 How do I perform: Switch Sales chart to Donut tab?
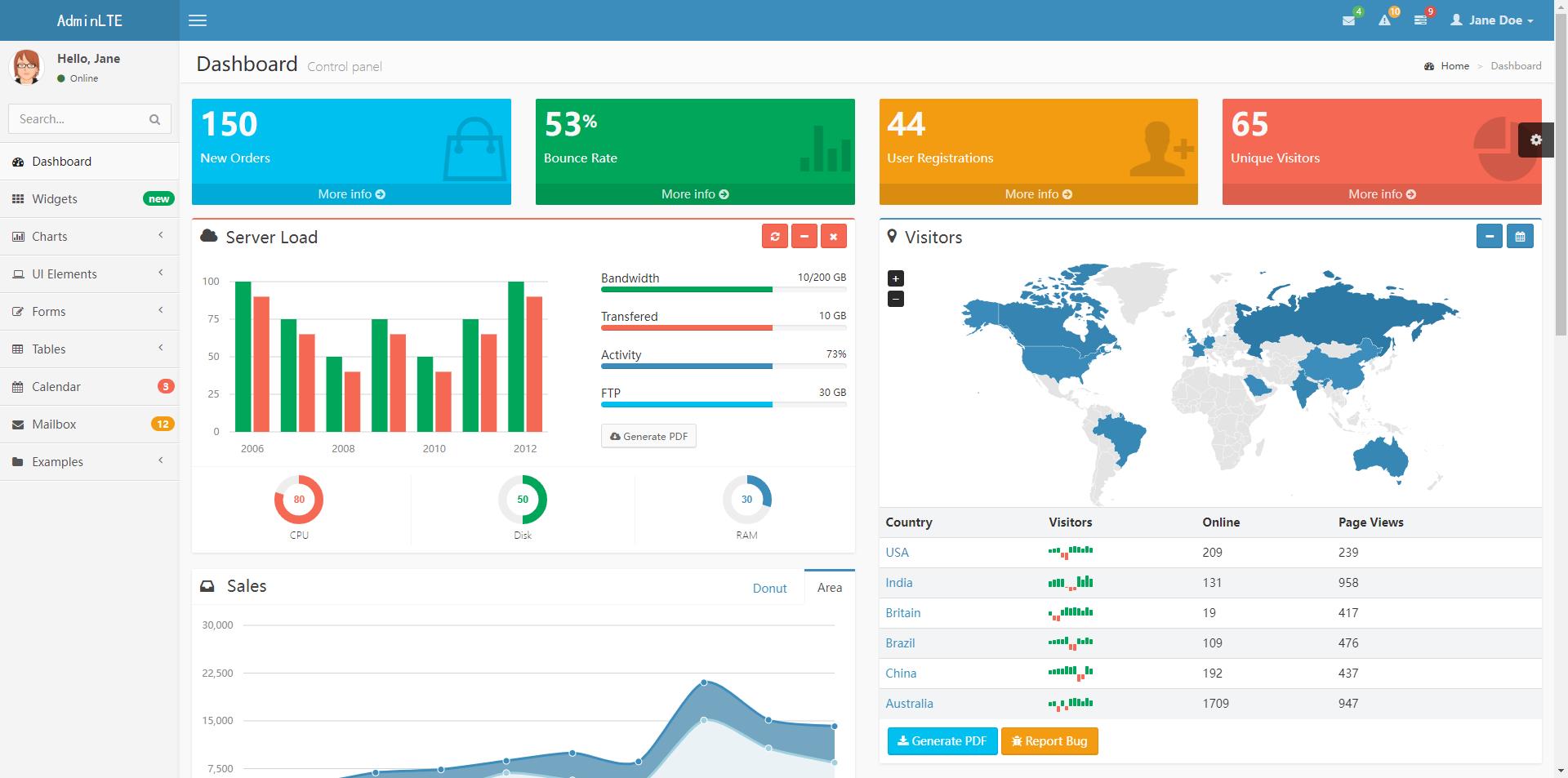769,588
